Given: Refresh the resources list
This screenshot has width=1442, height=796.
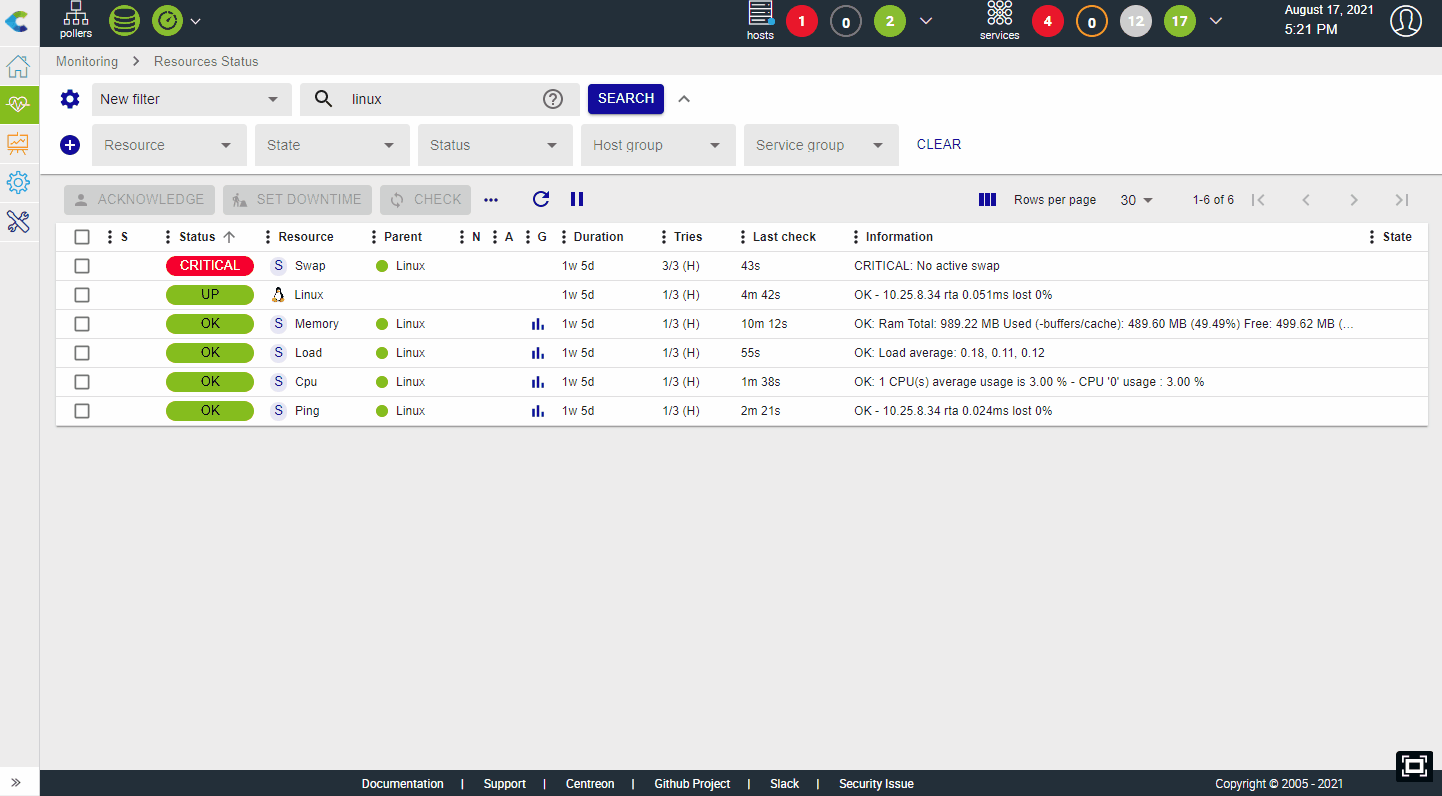Looking at the screenshot, I should [x=541, y=199].
